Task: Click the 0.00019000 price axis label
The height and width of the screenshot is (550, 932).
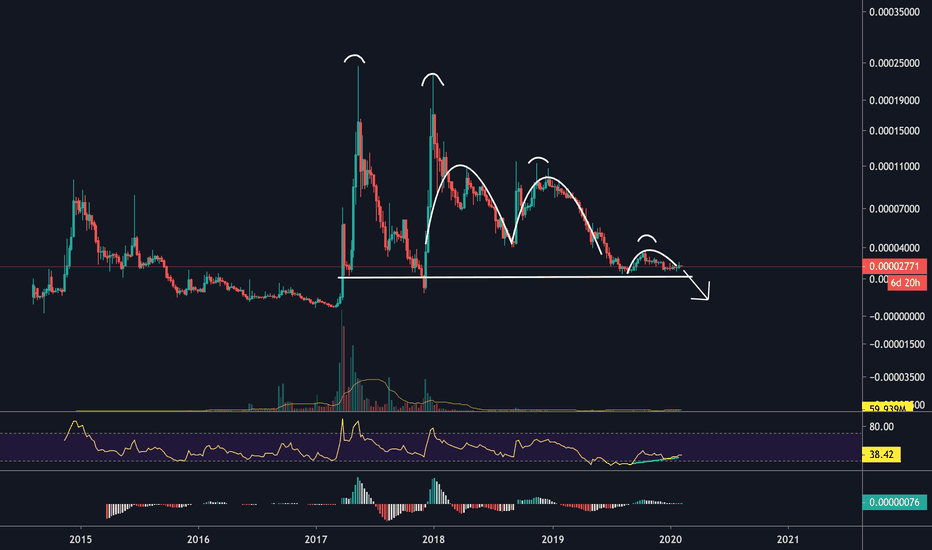Action: tap(894, 100)
